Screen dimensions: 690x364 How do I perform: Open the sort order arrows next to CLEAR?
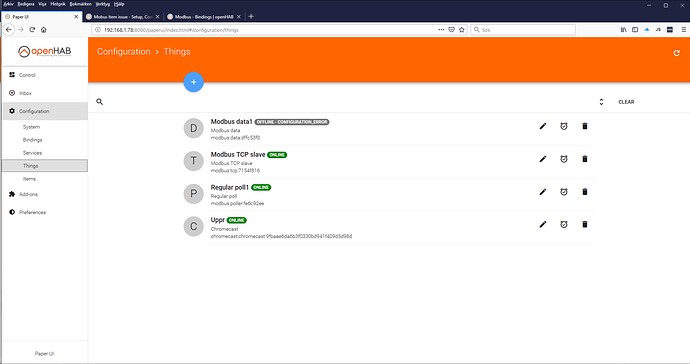(x=601, y=102)
